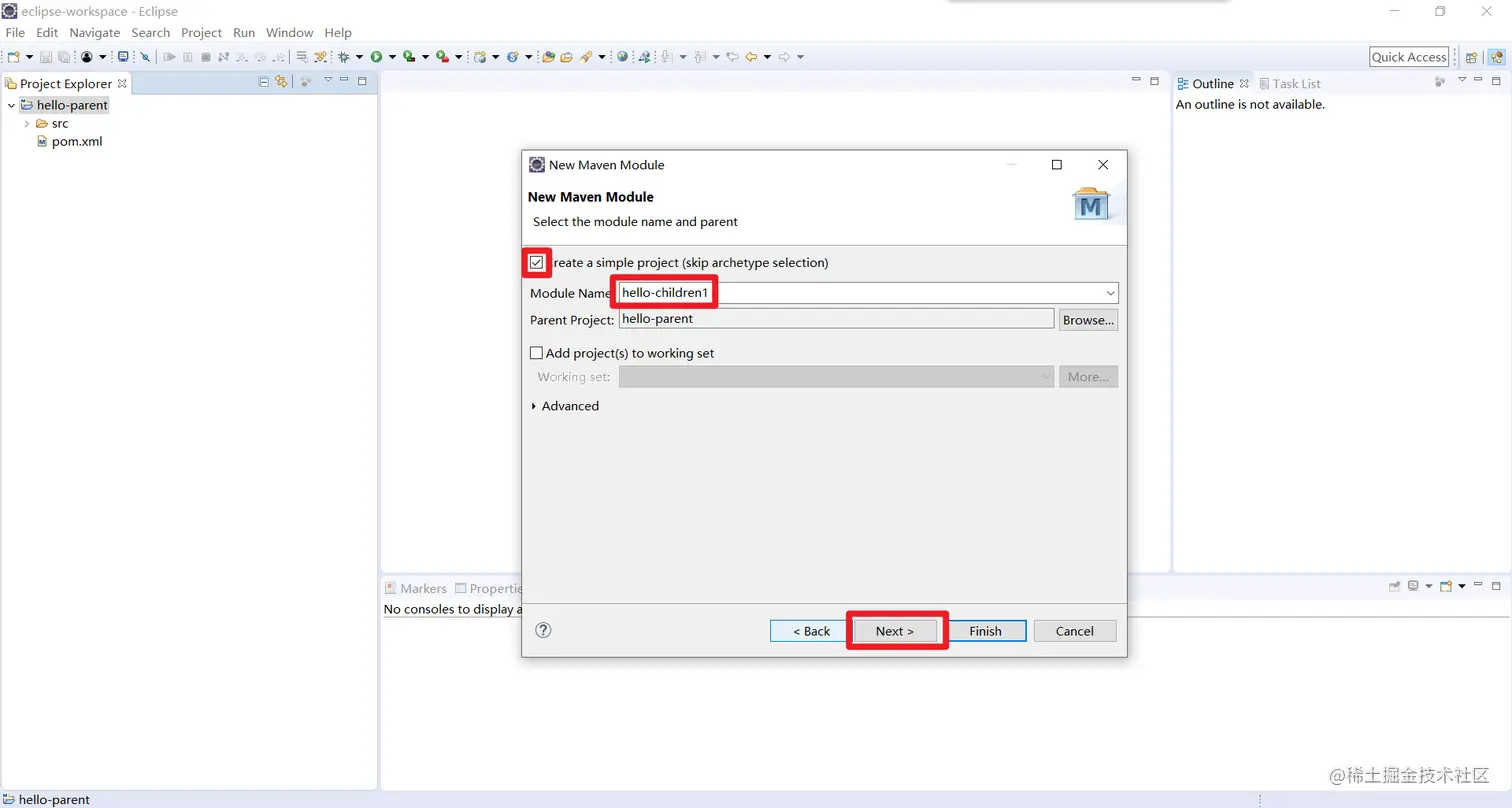This screenshot has height=808, width=1512.
Task: Click the New wizard toolbar icon
Action: [13, 57]
